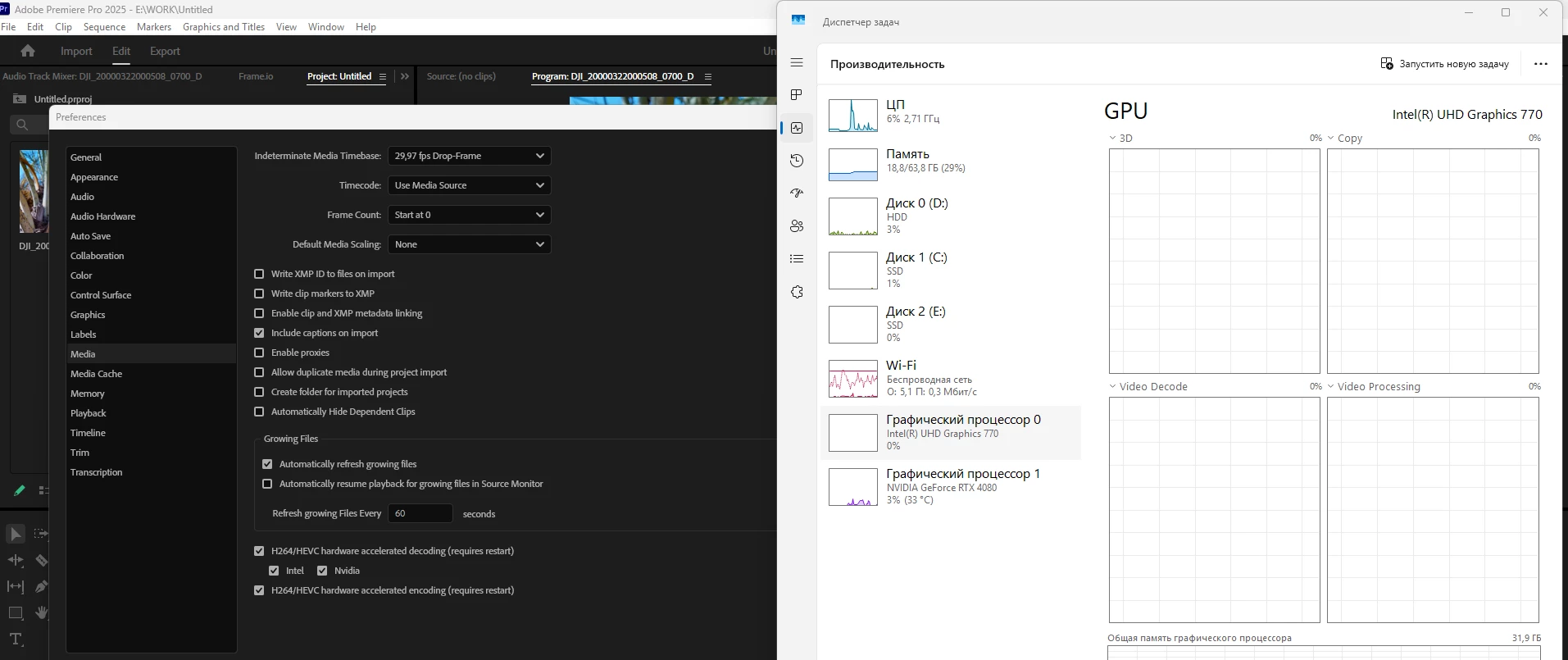Select the ЦП CPU performance item
This screenshot has width=1568, height=660.
951,116
